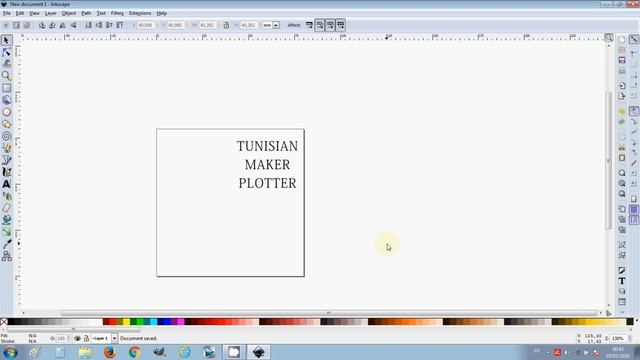The height and width of the screenshot is (360, 640).
Task: Open the Extensions menu
Action: (140, 13)
